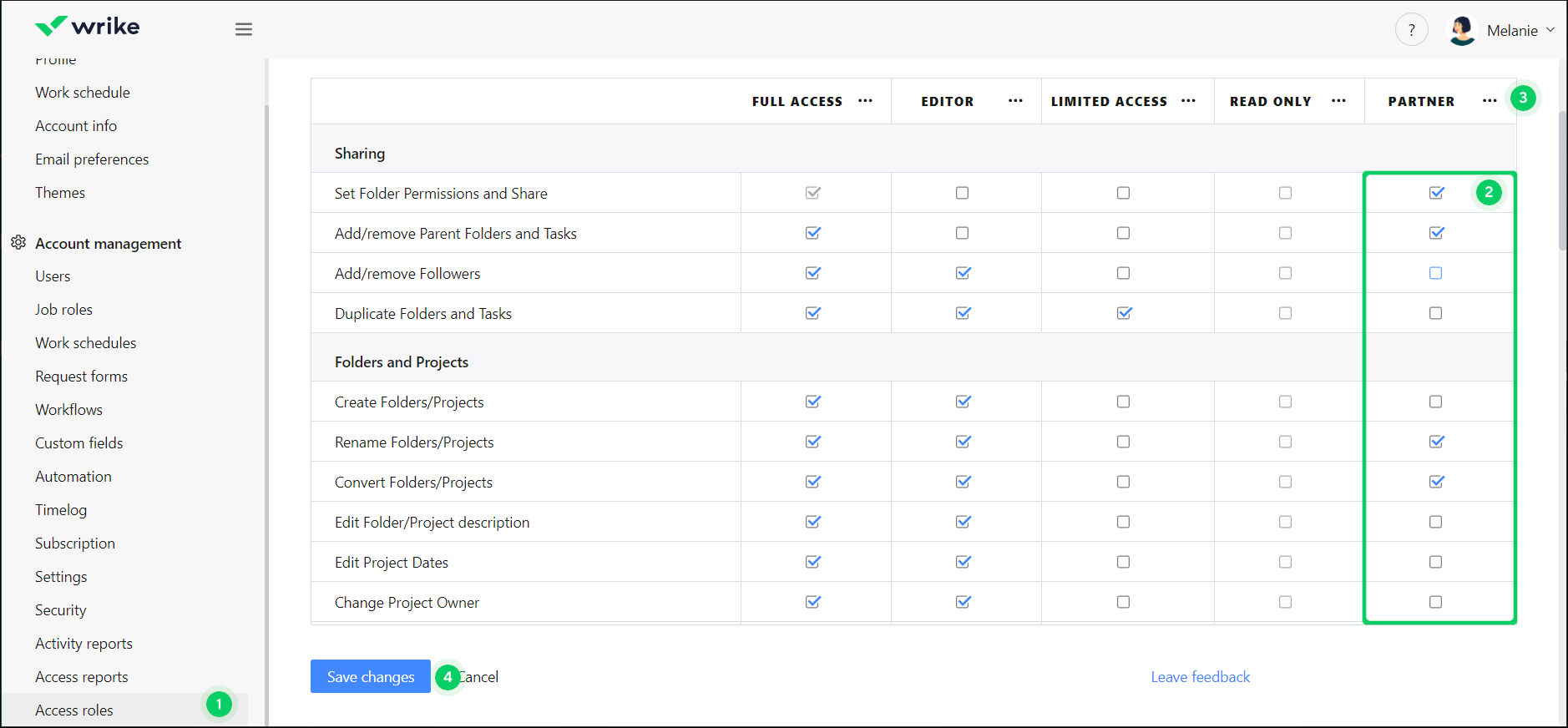This screenshot has width=1568, height=728.
Task: Expand the Melanie user dropdown arrow
Action: click(1550, 30)
